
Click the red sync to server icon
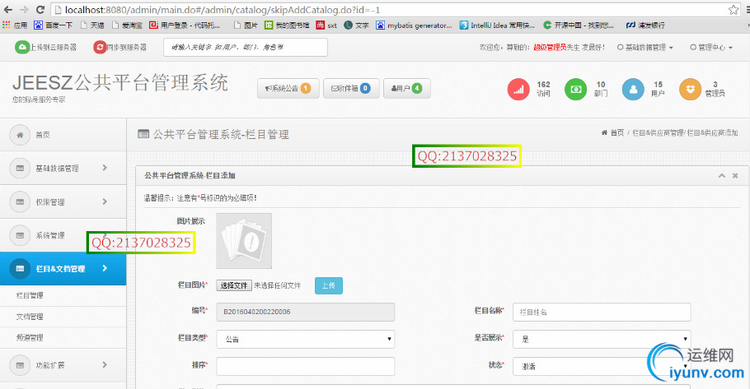pyautogui.click(x=99, y=47)
